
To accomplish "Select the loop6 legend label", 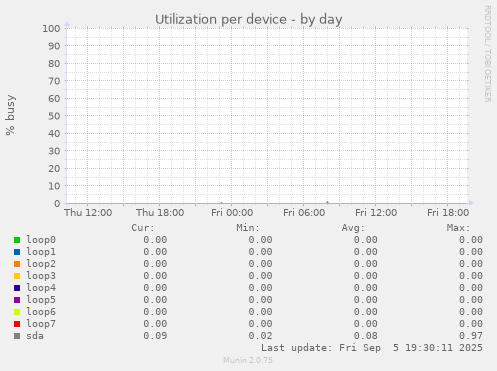I will pyautogui.click(x=41, y=312).
